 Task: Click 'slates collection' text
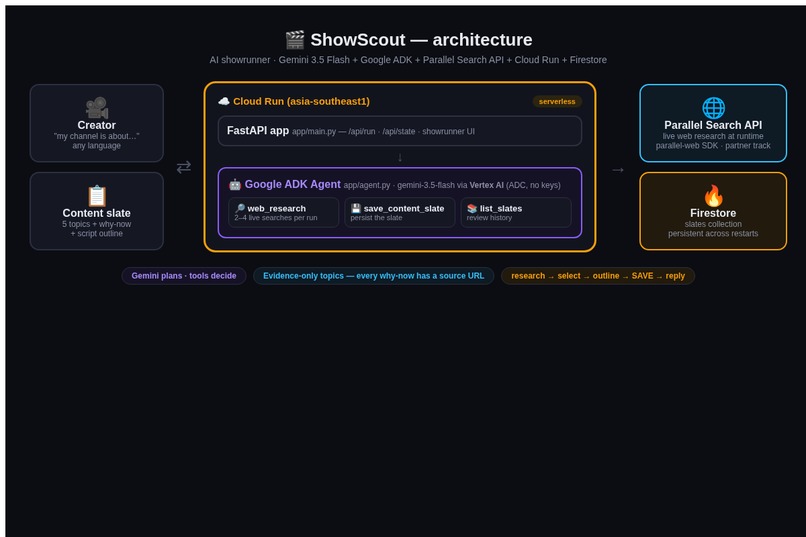pos(713,224)
